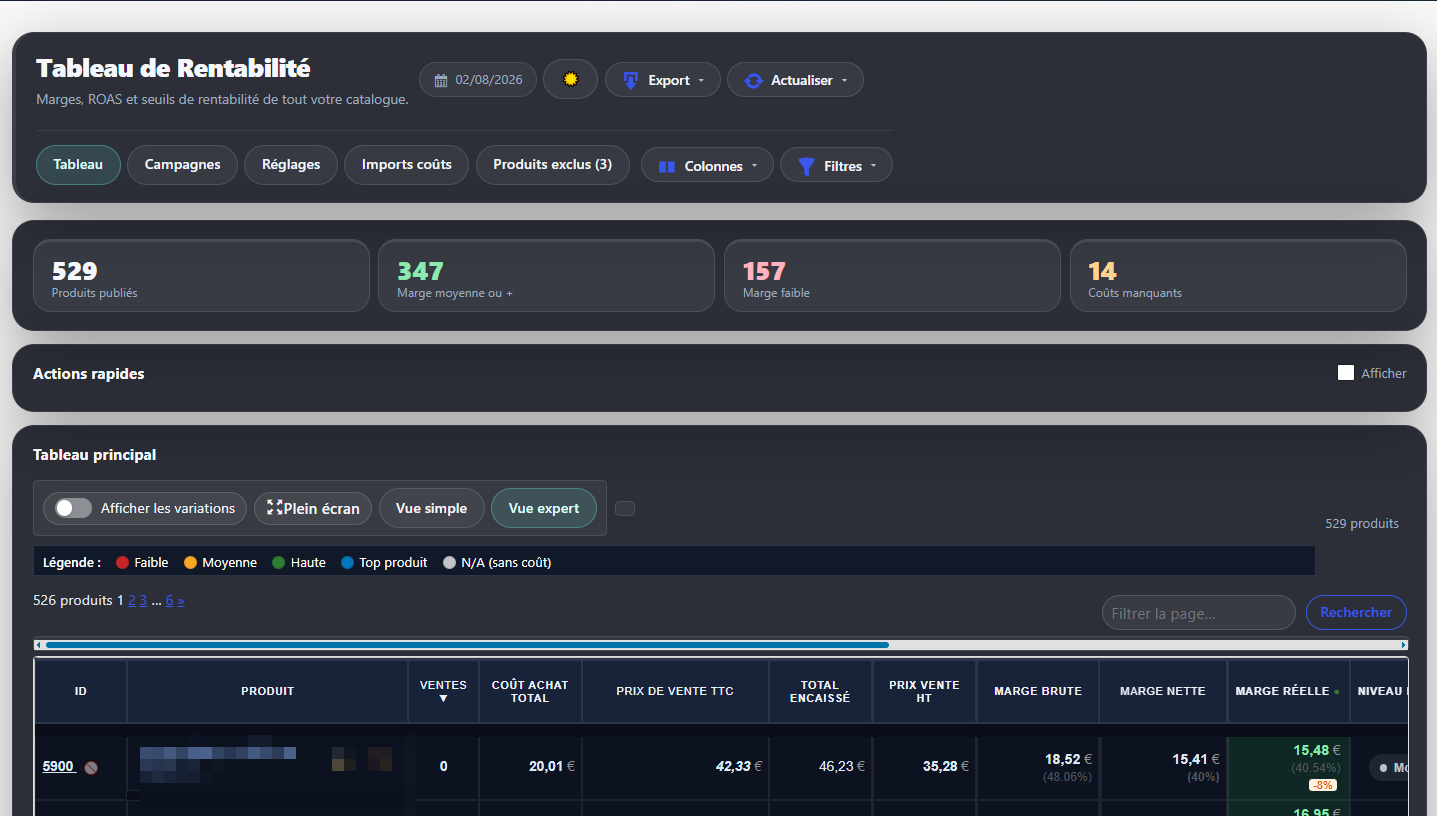Viewport: 1437px width, 816px height.
Task: Click the Filtres funnel icon
Action: pos(806,166)
